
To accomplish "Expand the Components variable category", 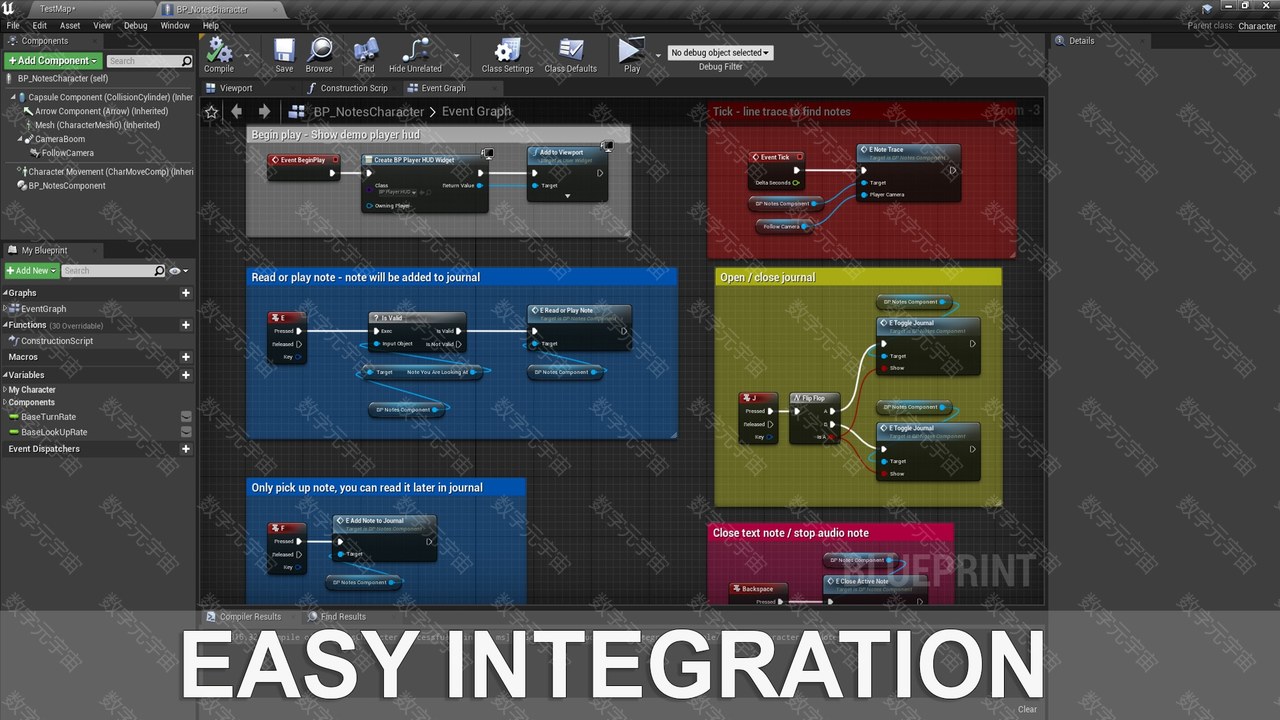I will tap(5, 403).
